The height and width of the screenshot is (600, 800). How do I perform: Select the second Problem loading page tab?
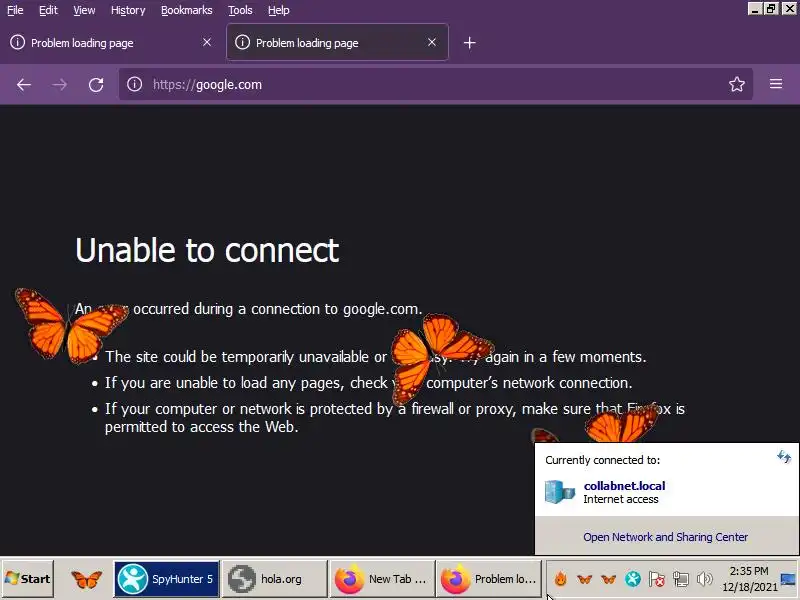337,42
